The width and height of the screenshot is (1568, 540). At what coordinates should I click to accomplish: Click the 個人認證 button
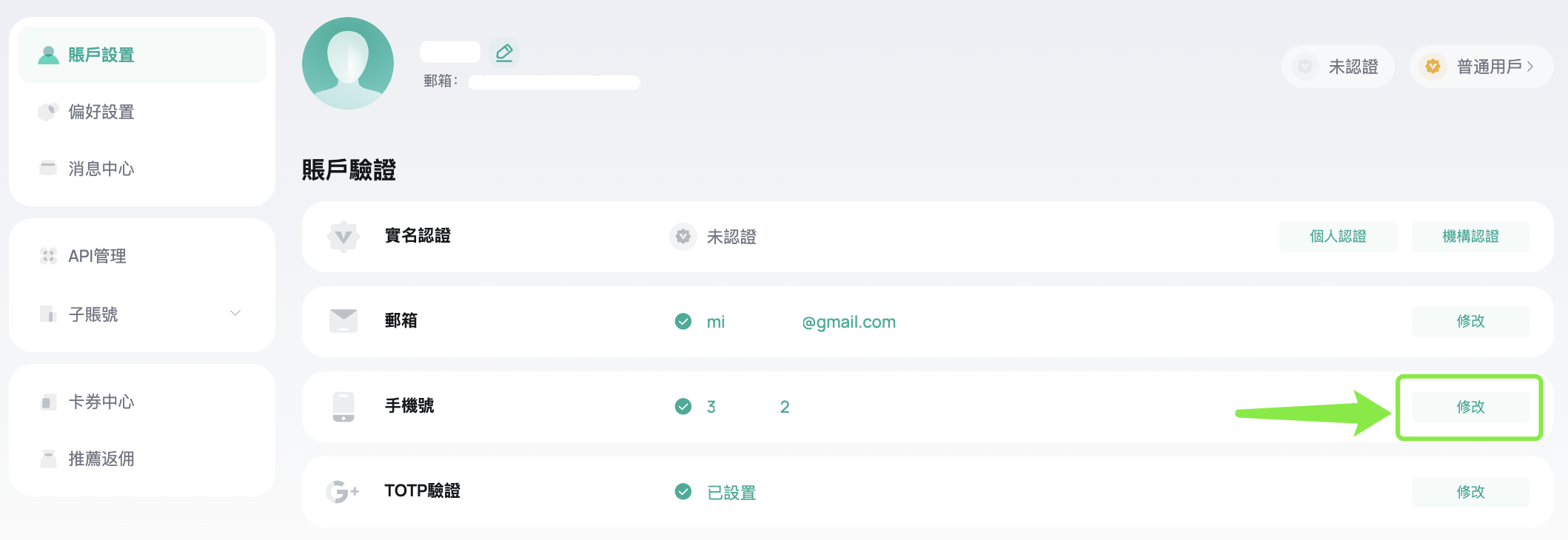coord(1339,237)
